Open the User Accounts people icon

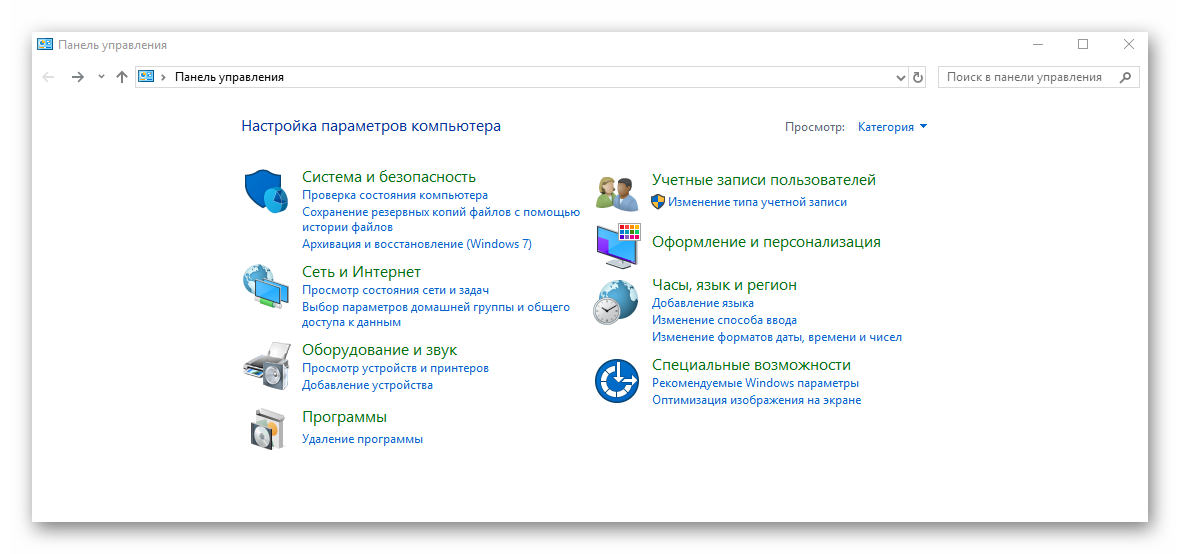click(618, 193)
